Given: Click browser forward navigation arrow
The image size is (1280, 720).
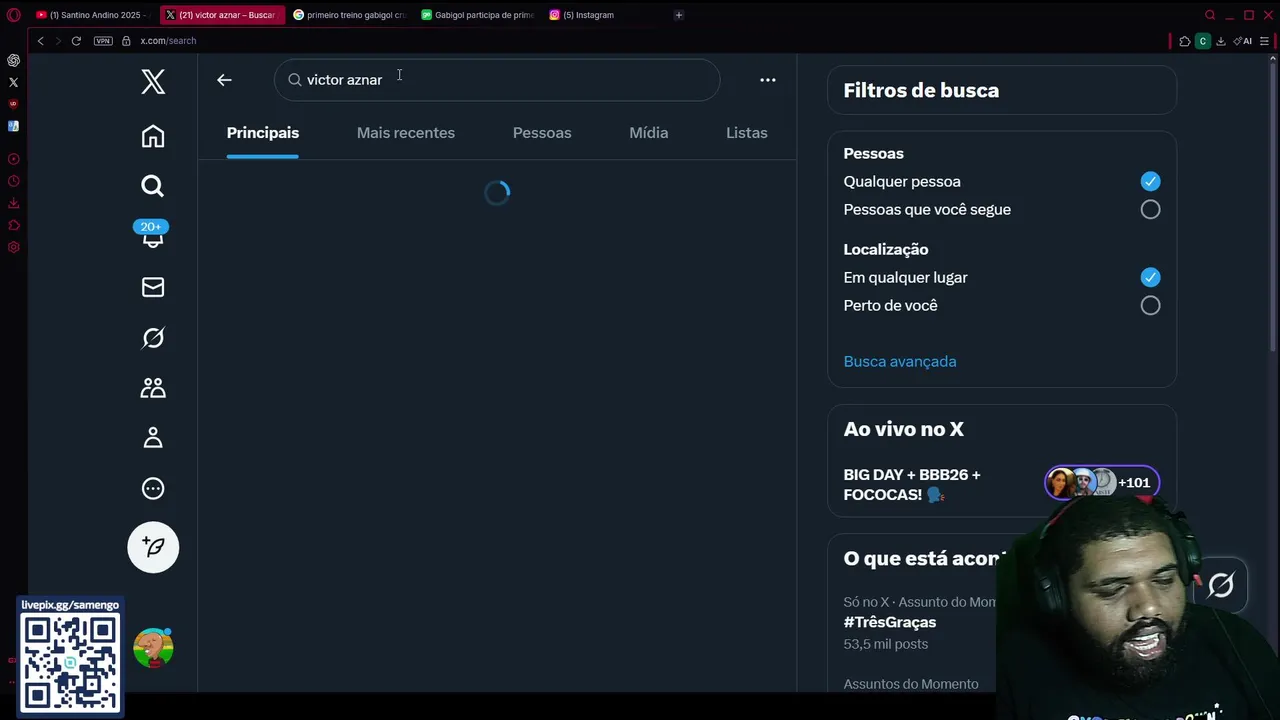Looking at the screenshot, I should click(58, 41).
